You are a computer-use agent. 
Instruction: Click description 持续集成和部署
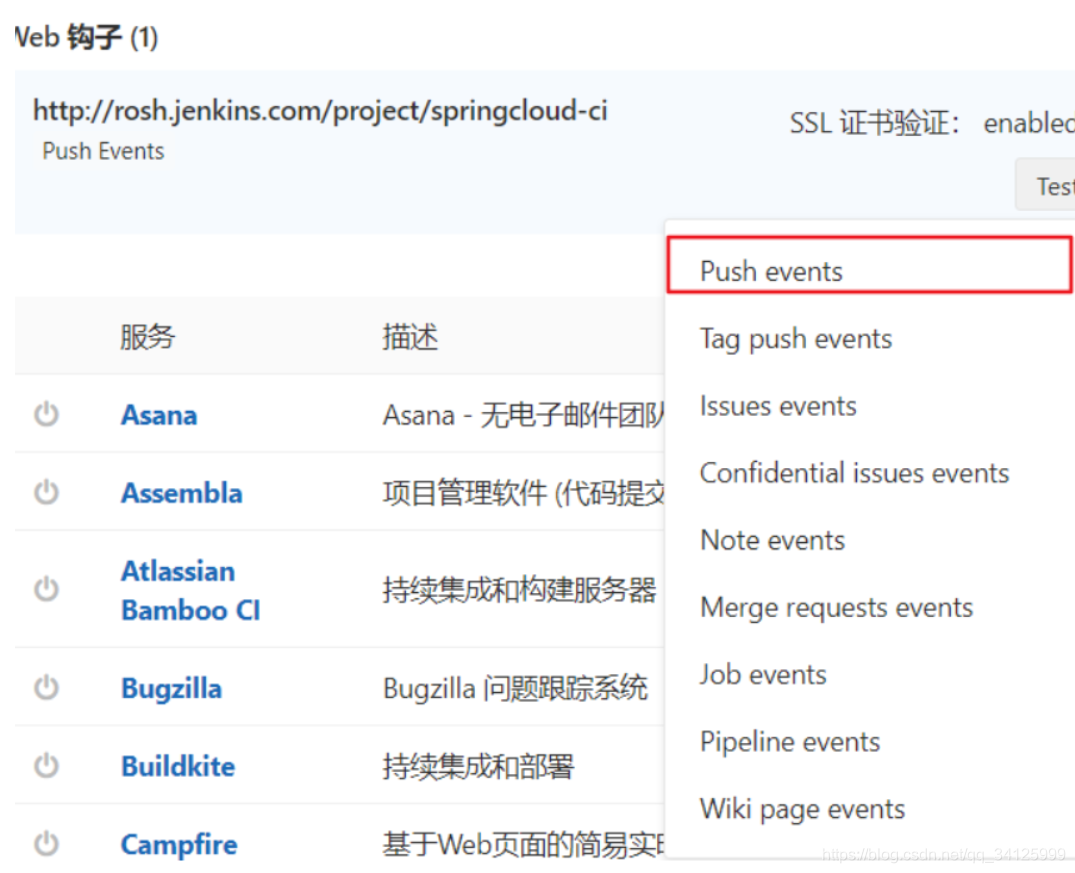pos(479,767)
